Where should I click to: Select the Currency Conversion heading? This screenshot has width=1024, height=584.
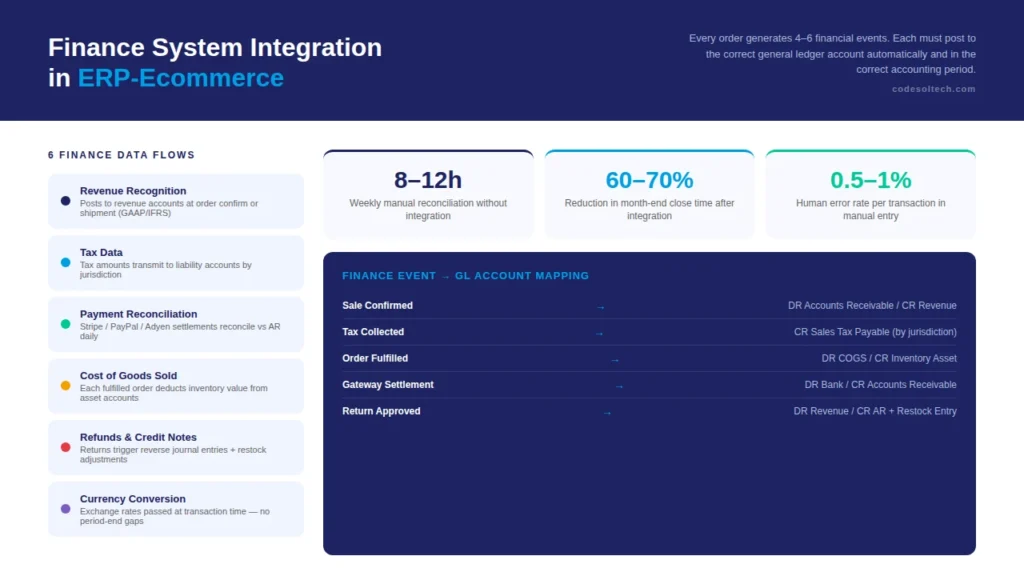133,499
